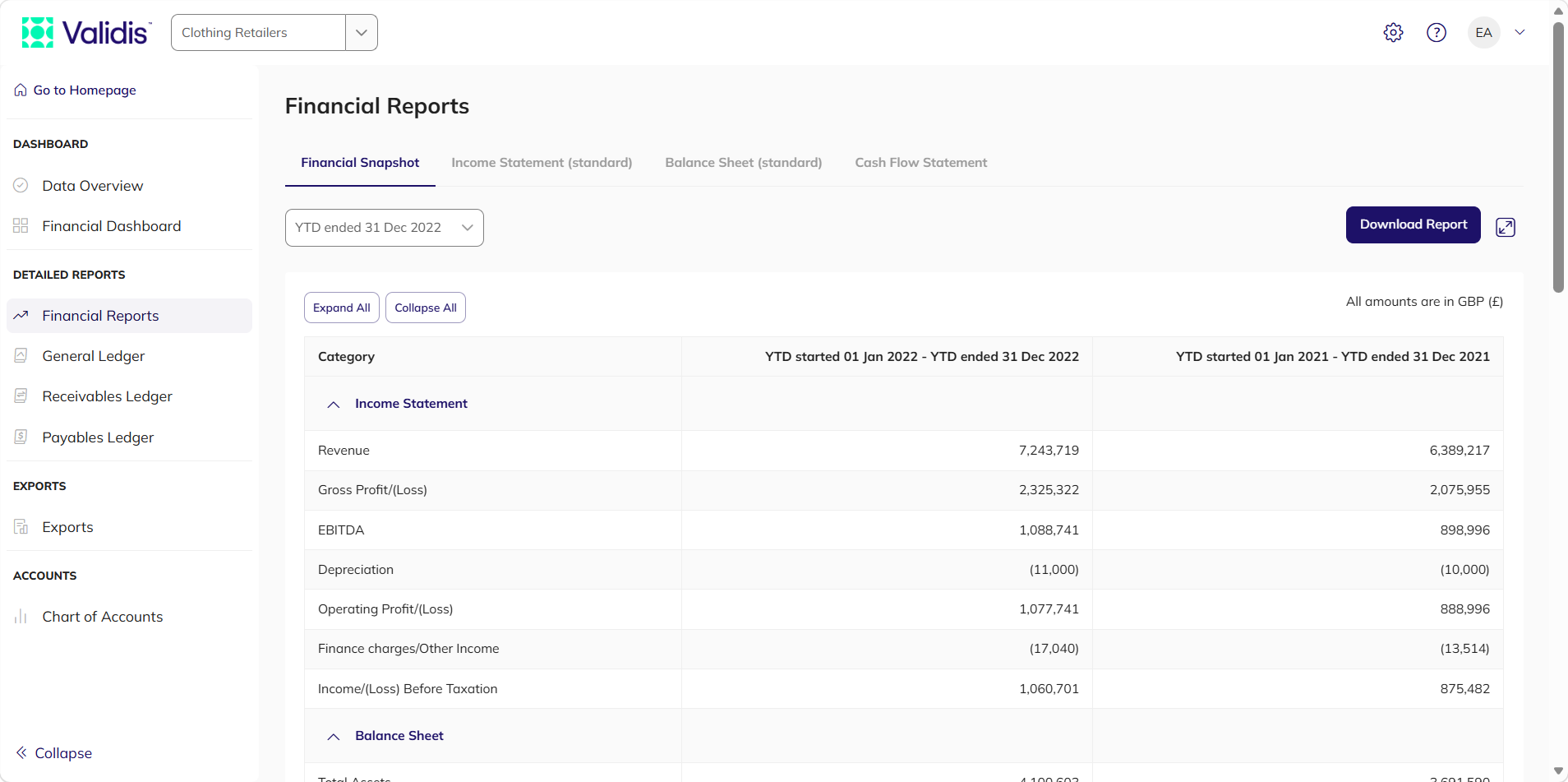Open the YTD ended 31 Dec 2022 period dropdown
The height and width of the screenshot is (782, 1568).
click(x=385, y=228)
